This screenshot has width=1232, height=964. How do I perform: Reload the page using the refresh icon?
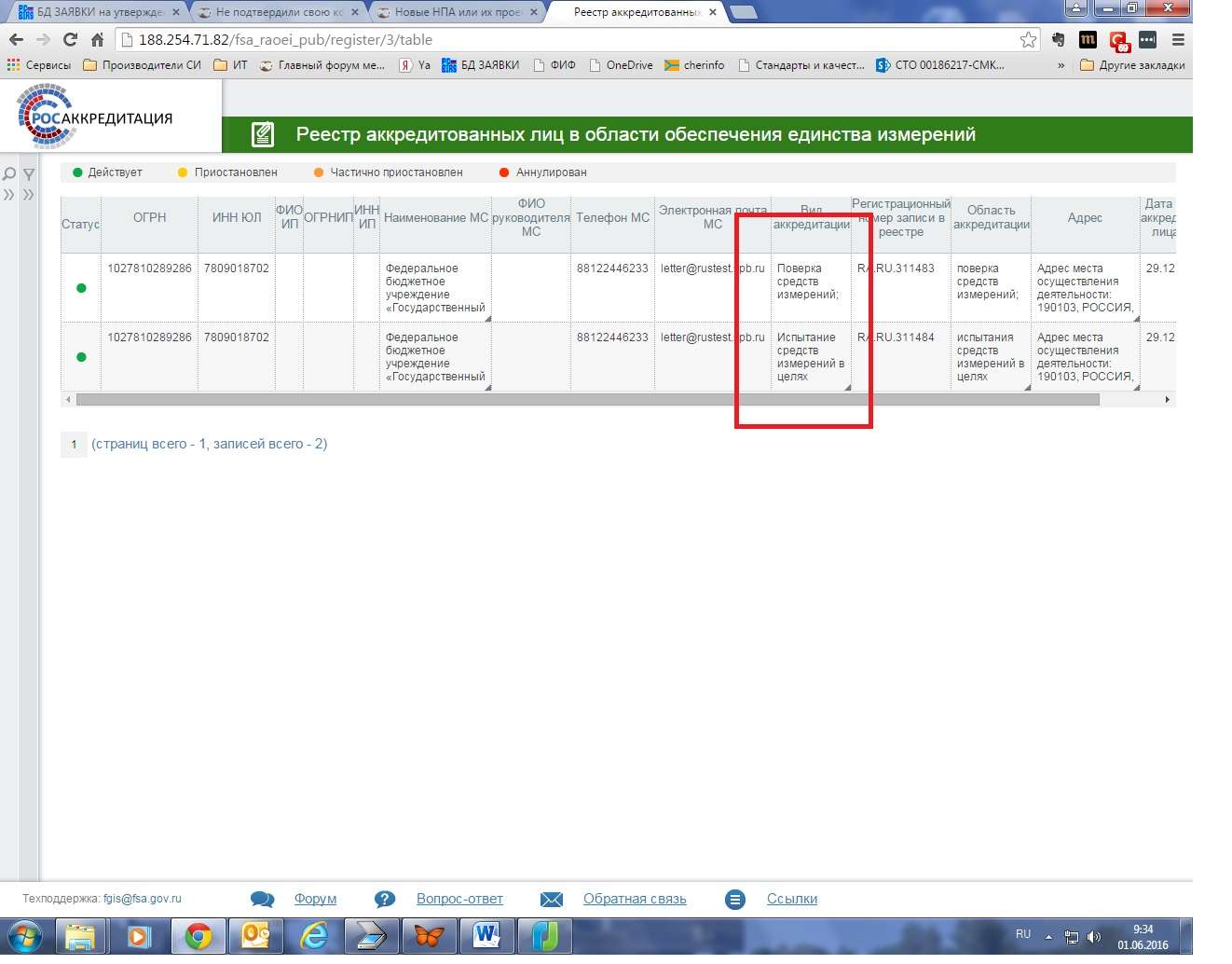point(70,39)
